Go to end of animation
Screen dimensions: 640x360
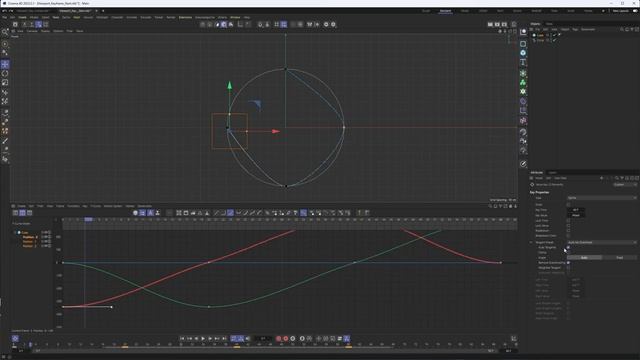click(224, 338)
